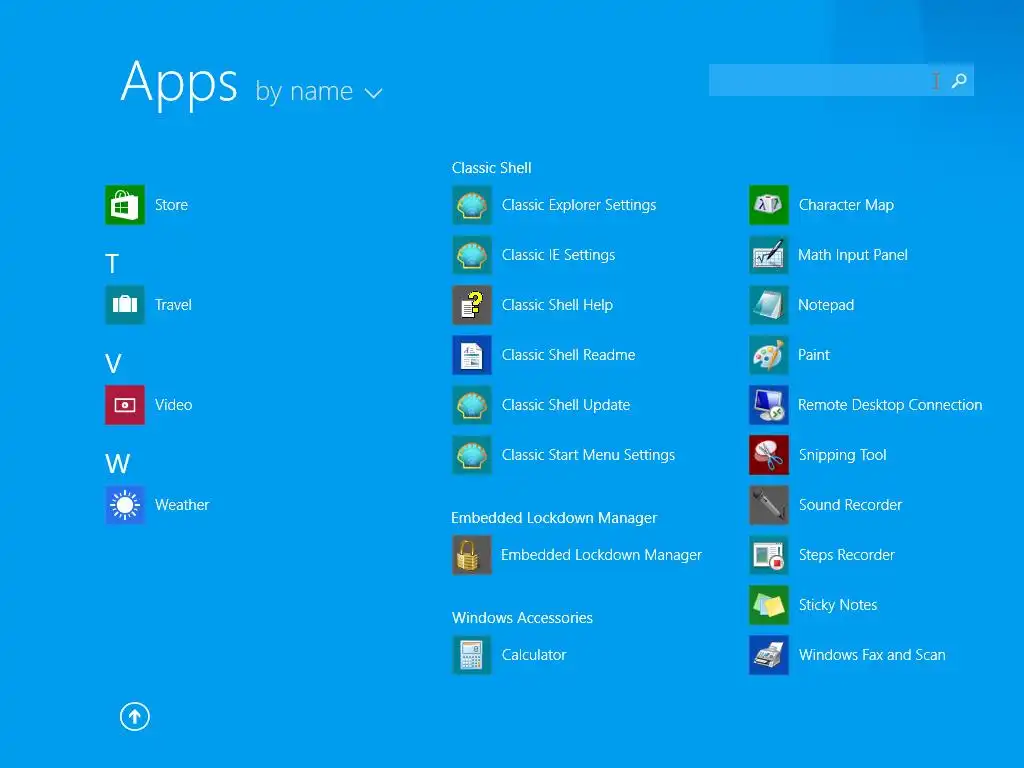Click the Classic Start Menu Settings icon
Screen dimensions: 1024x768
472,455
